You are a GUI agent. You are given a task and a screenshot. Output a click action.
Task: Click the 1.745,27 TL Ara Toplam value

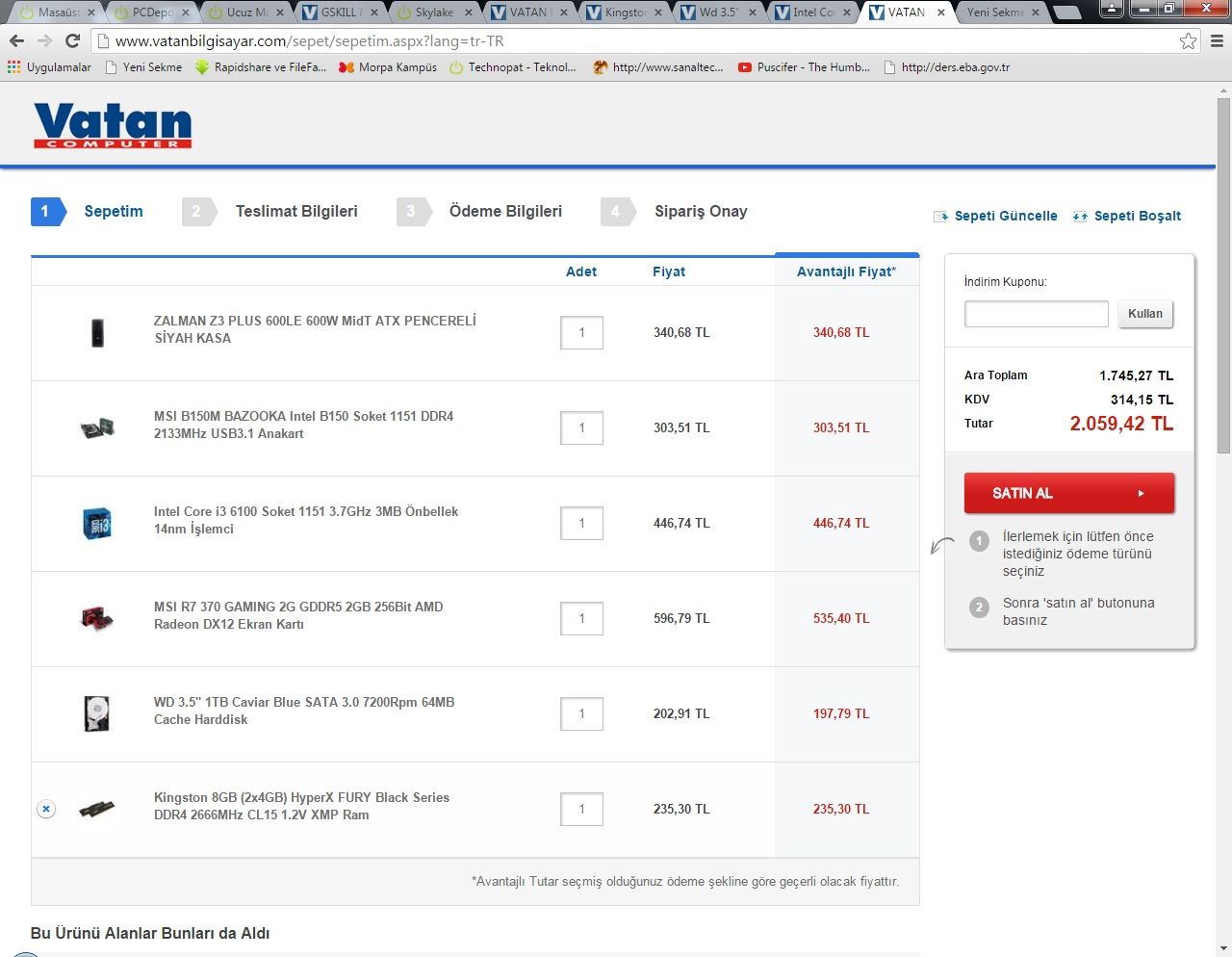click(x=1136, y=375)
